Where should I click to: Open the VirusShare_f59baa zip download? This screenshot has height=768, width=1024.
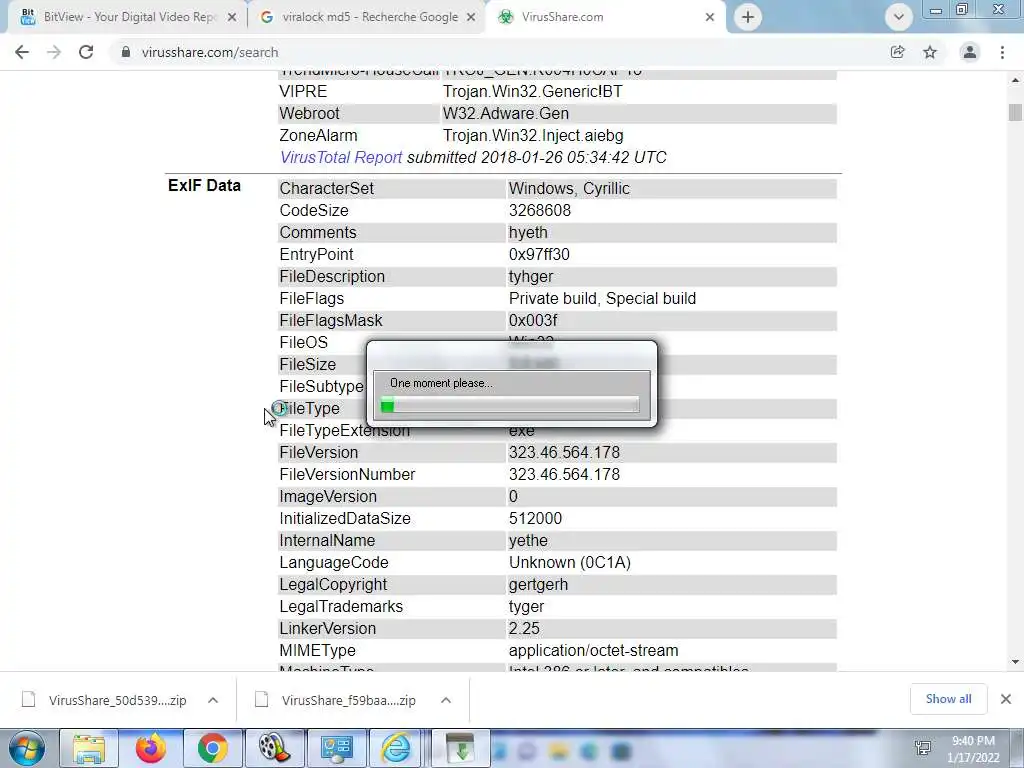click(x=337, y=700)
